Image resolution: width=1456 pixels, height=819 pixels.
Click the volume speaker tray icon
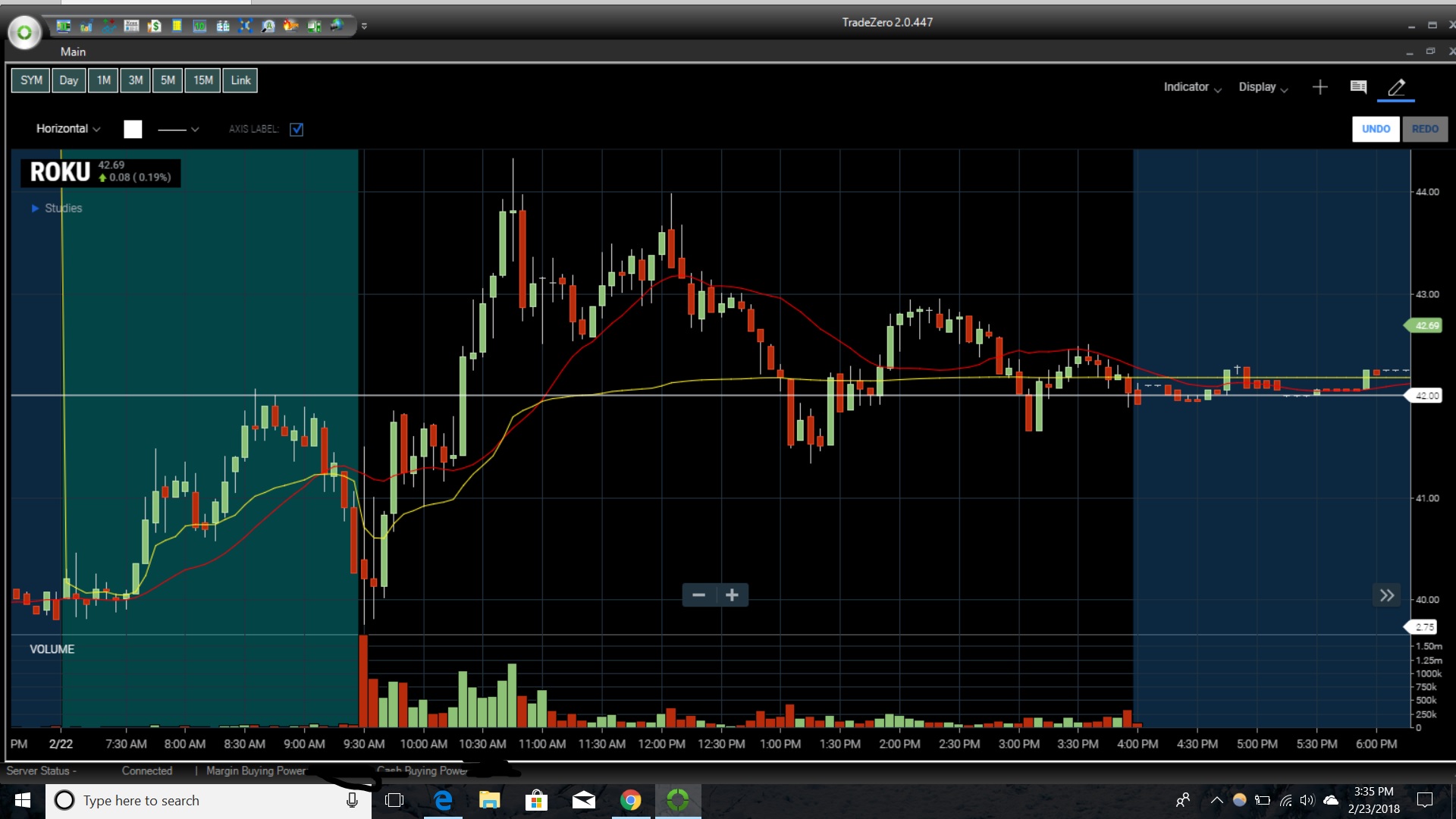coord(1307,801)
